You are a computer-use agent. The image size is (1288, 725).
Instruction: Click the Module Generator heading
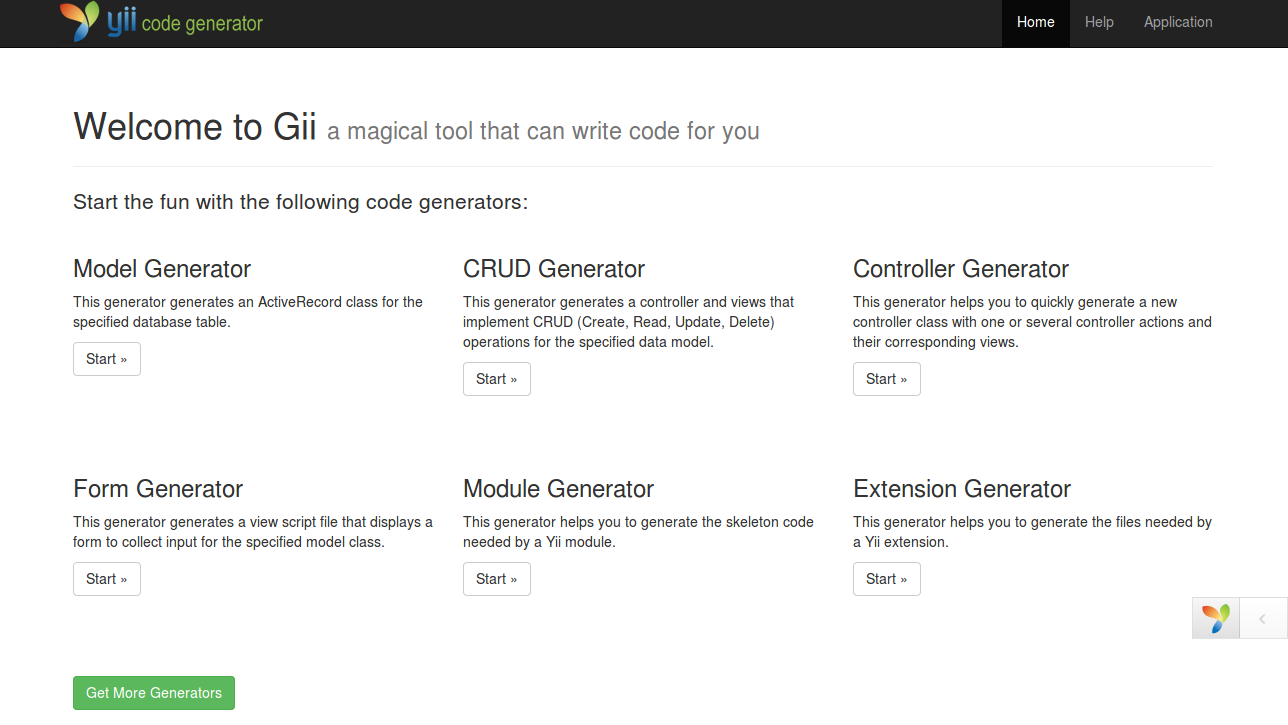click(558, 488)
